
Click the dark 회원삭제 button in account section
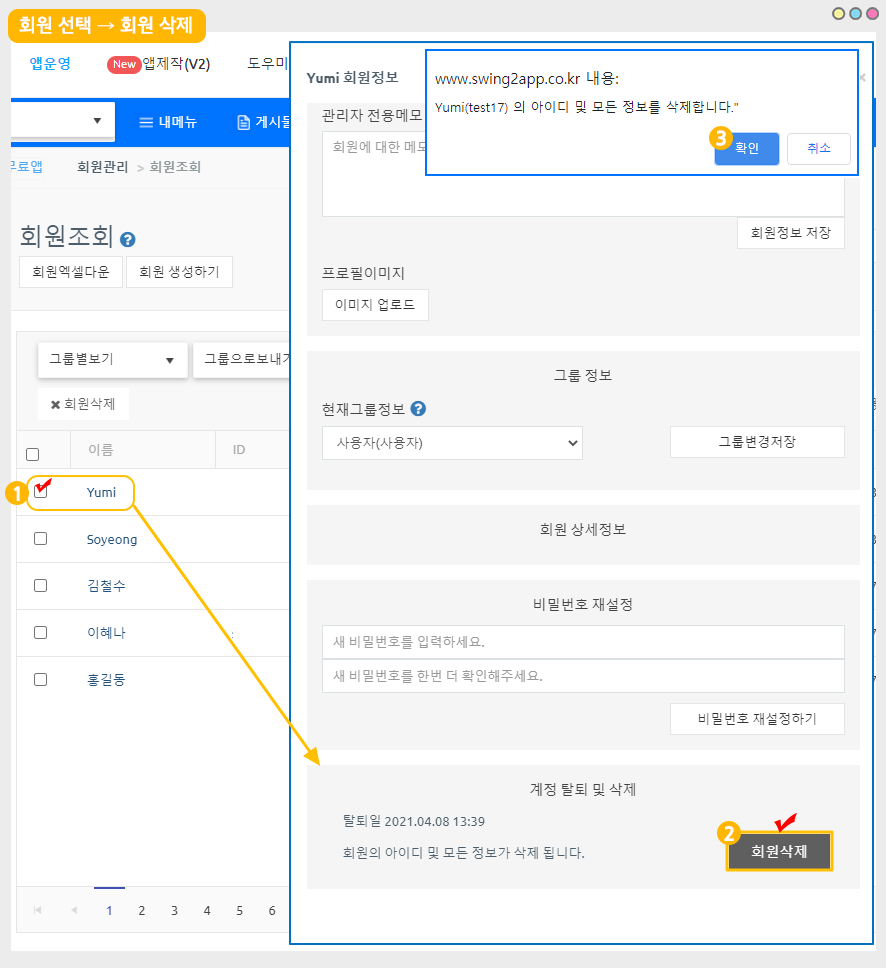pyautogui.click(x=779, y=852)
